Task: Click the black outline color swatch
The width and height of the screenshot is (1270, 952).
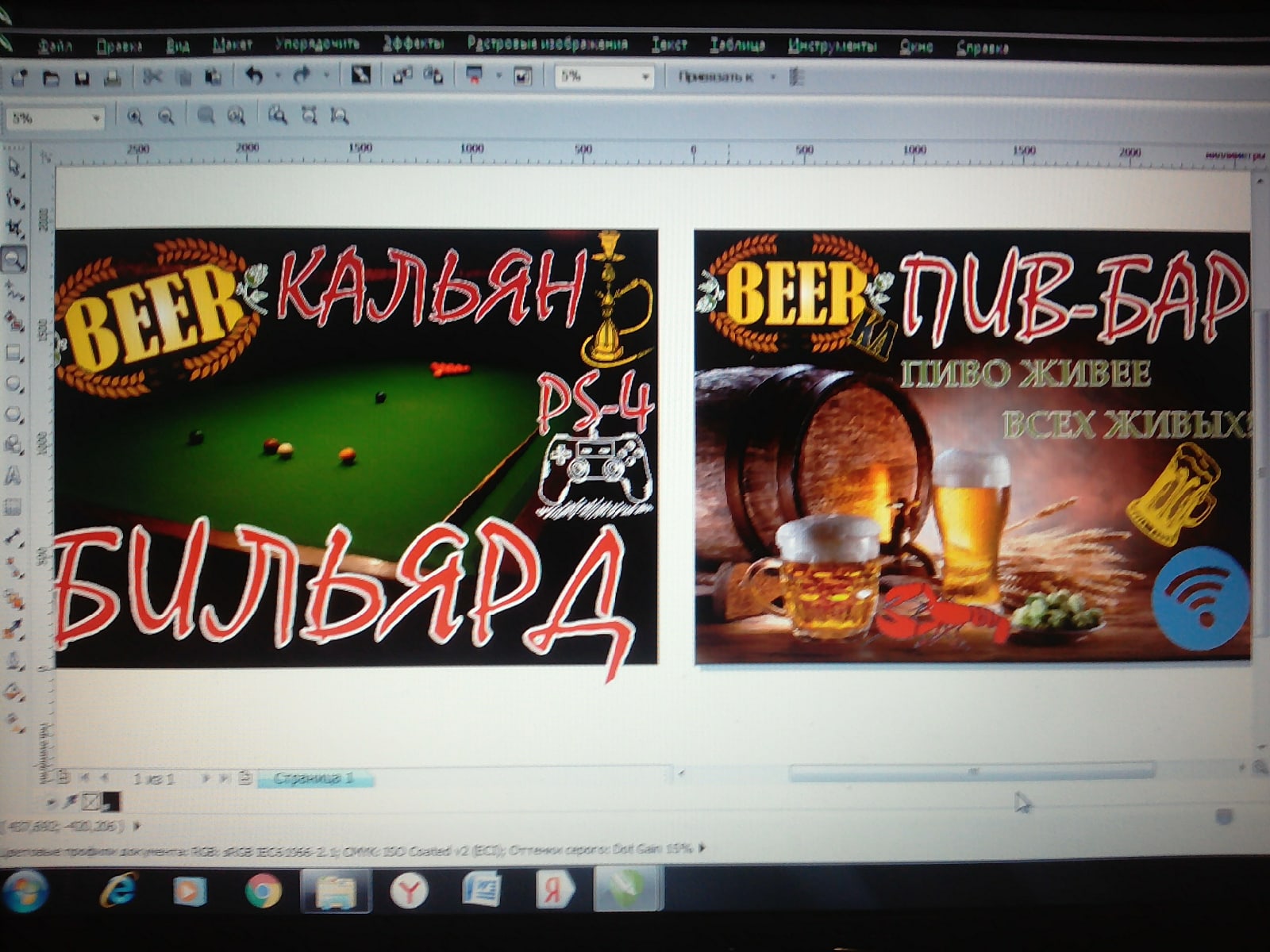Action: click(111, 802)
